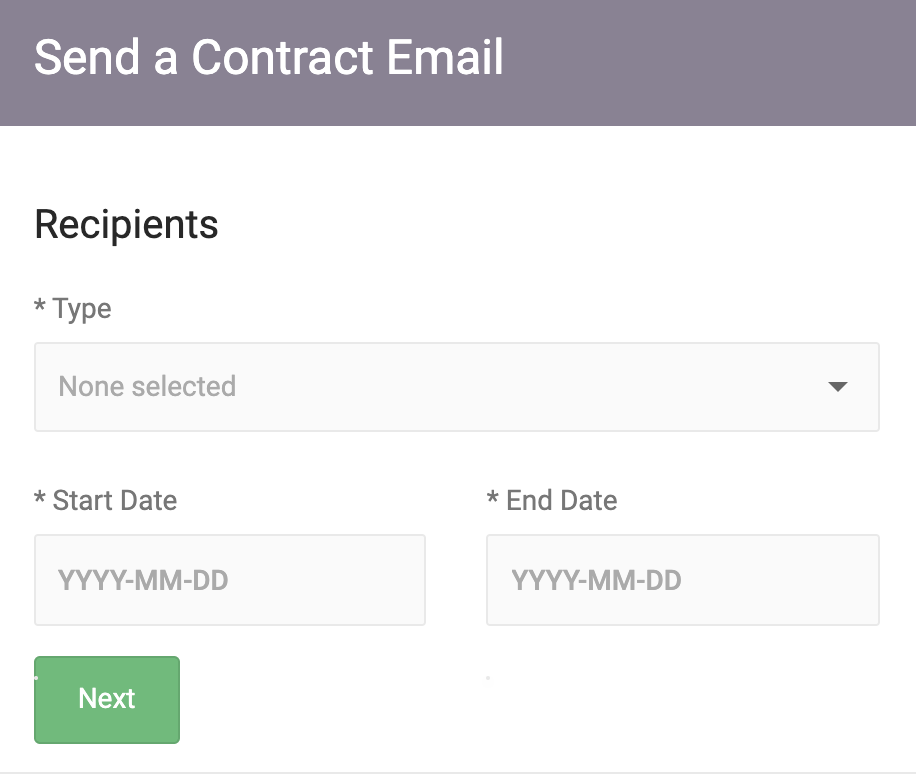916x776 pixels.
Task: Click the Recipients section heading
Action: pos(125,224)
